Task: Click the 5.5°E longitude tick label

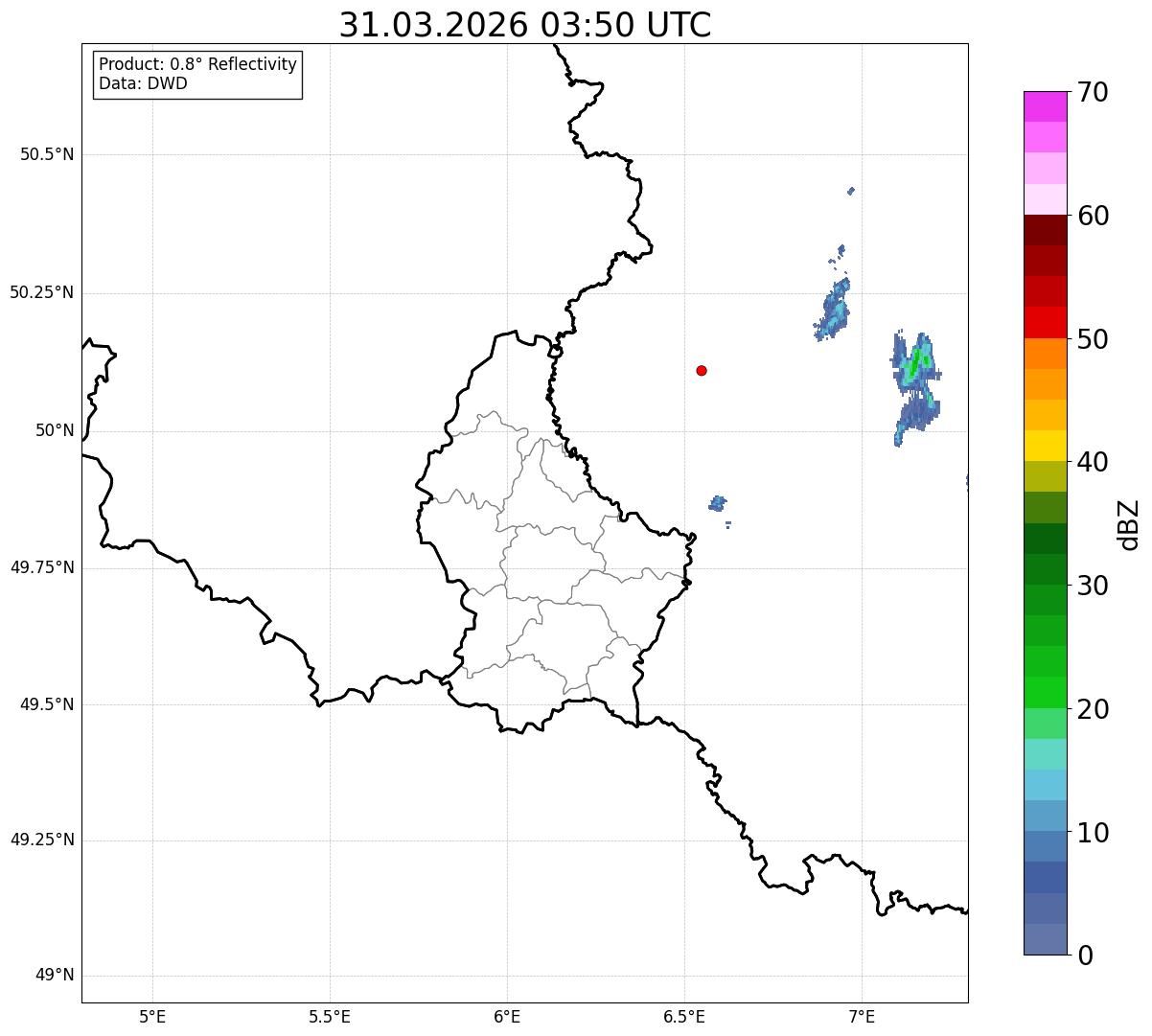Action: (x=330, y=1016)
